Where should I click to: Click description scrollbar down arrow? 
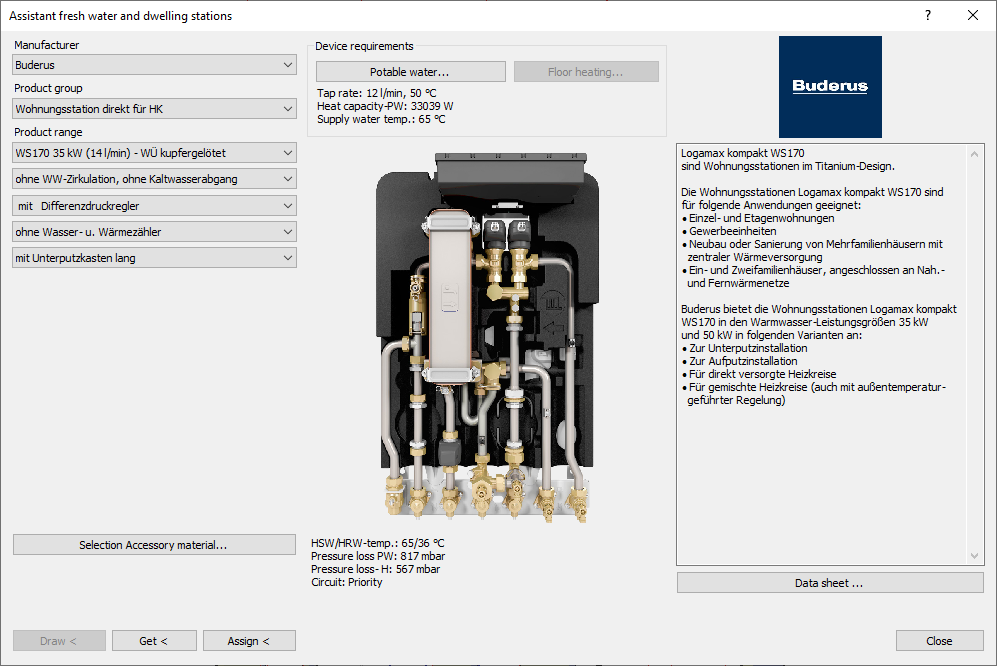[x=974, y=556]
